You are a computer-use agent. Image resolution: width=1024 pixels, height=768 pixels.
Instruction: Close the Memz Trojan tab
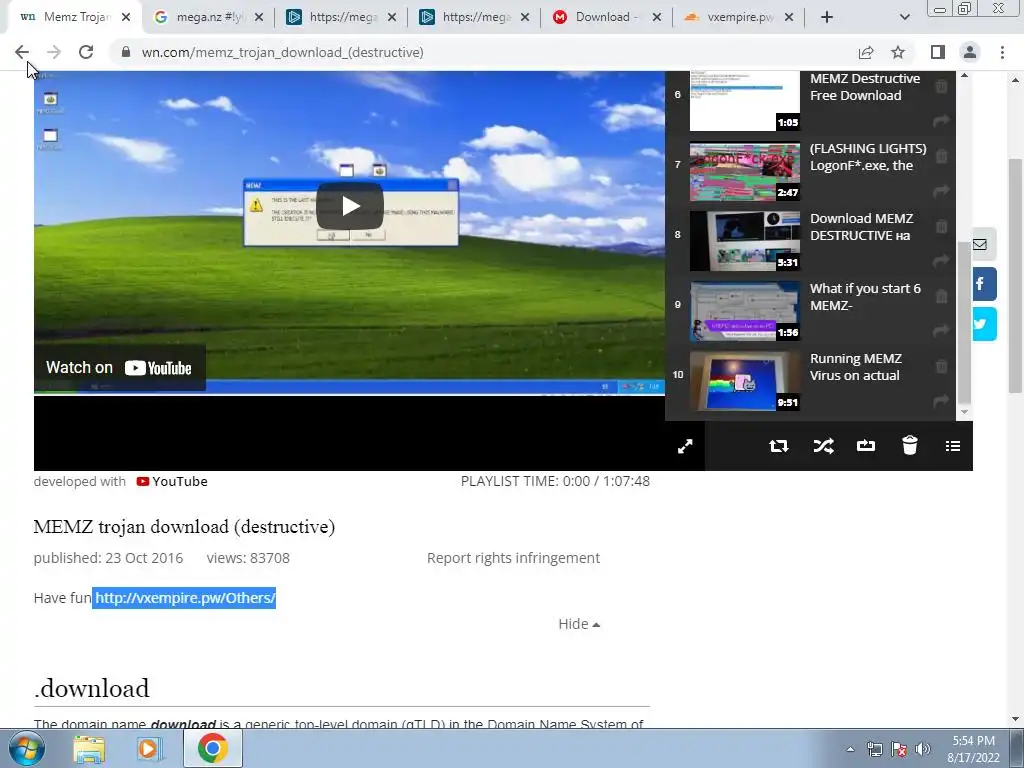click(126, 17)
